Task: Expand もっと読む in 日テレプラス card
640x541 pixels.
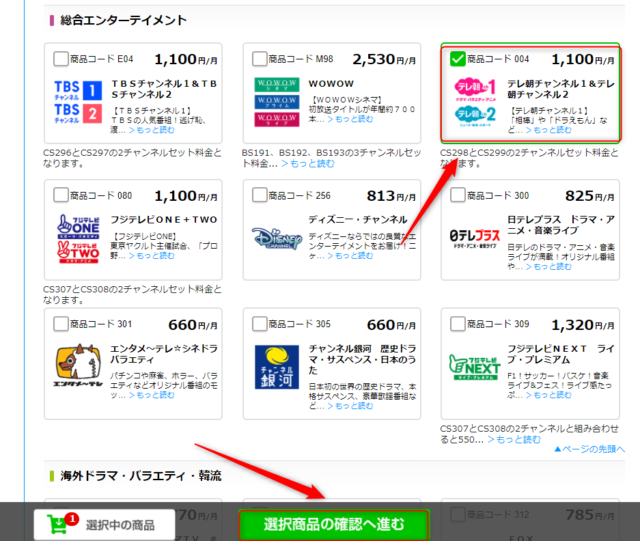Action: [549, 267]
